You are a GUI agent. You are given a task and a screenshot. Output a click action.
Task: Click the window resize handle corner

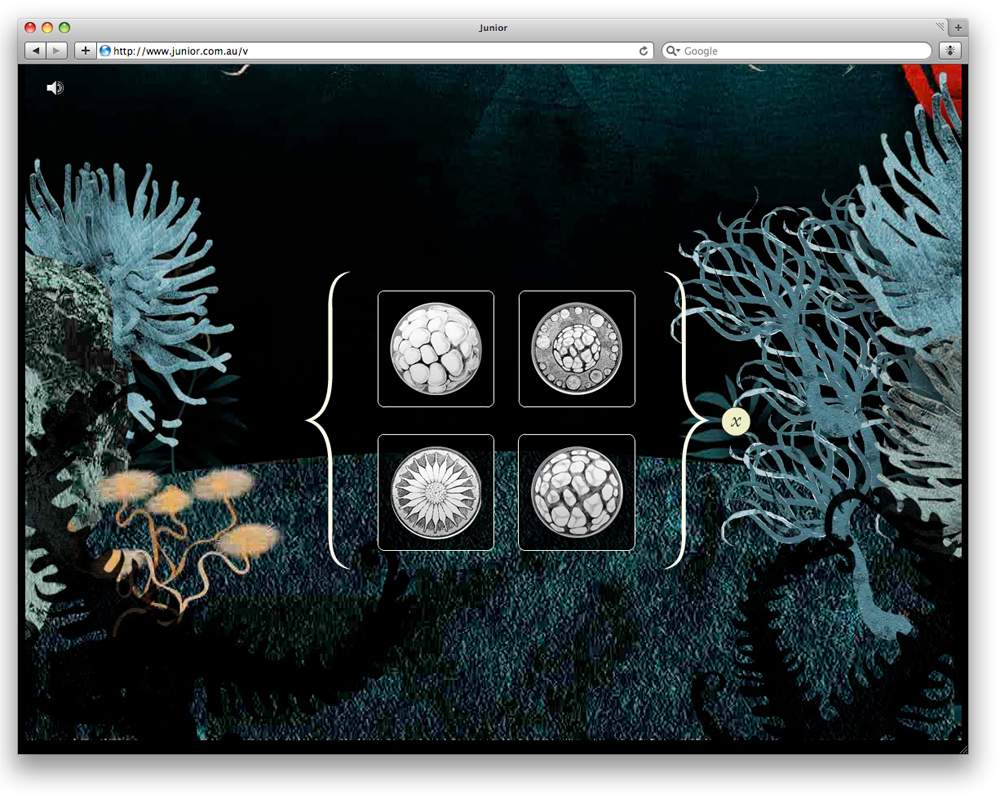click(962, 748)
